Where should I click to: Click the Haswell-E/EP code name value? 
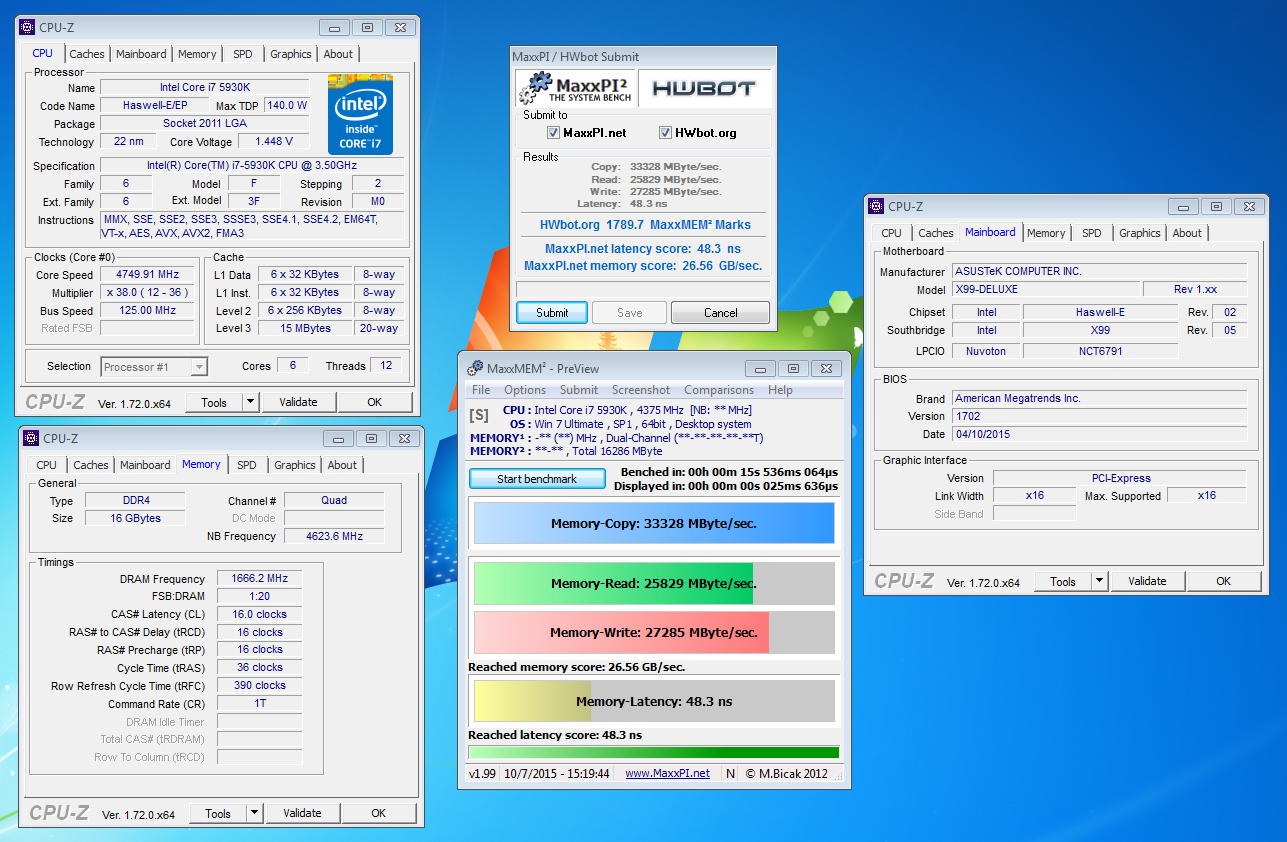(x=154, y=106)
